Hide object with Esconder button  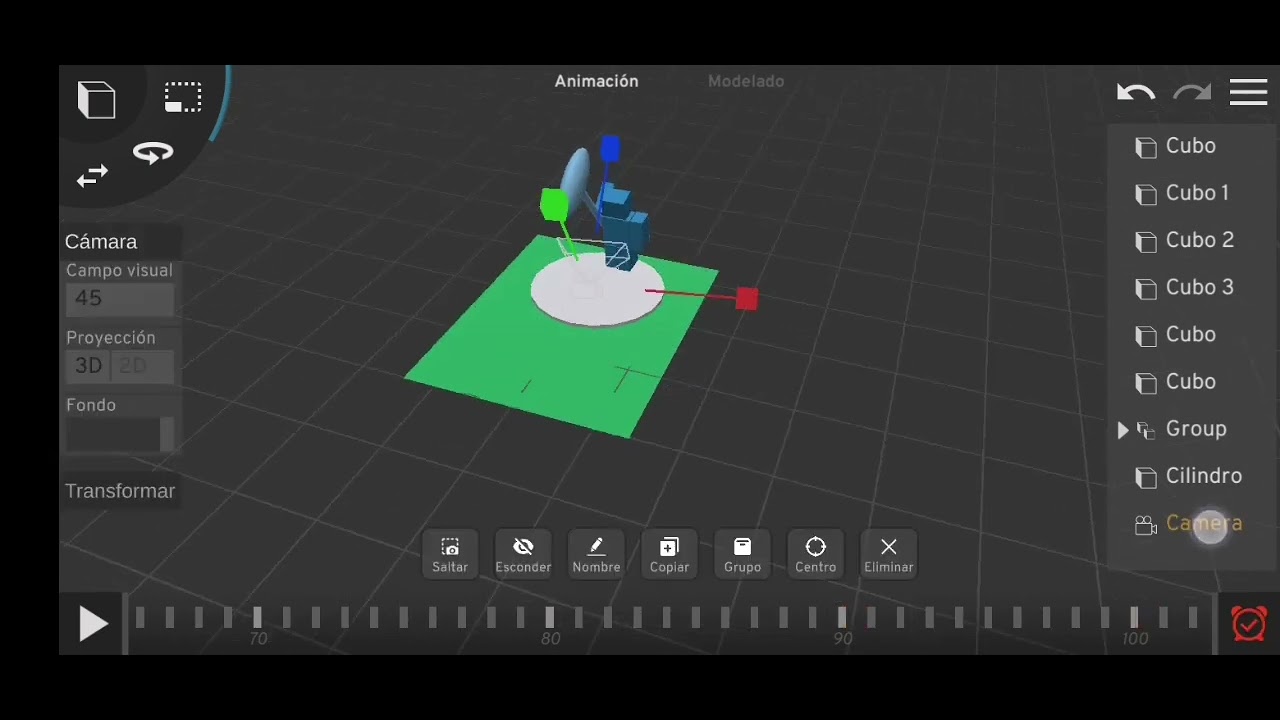(523, 554)
